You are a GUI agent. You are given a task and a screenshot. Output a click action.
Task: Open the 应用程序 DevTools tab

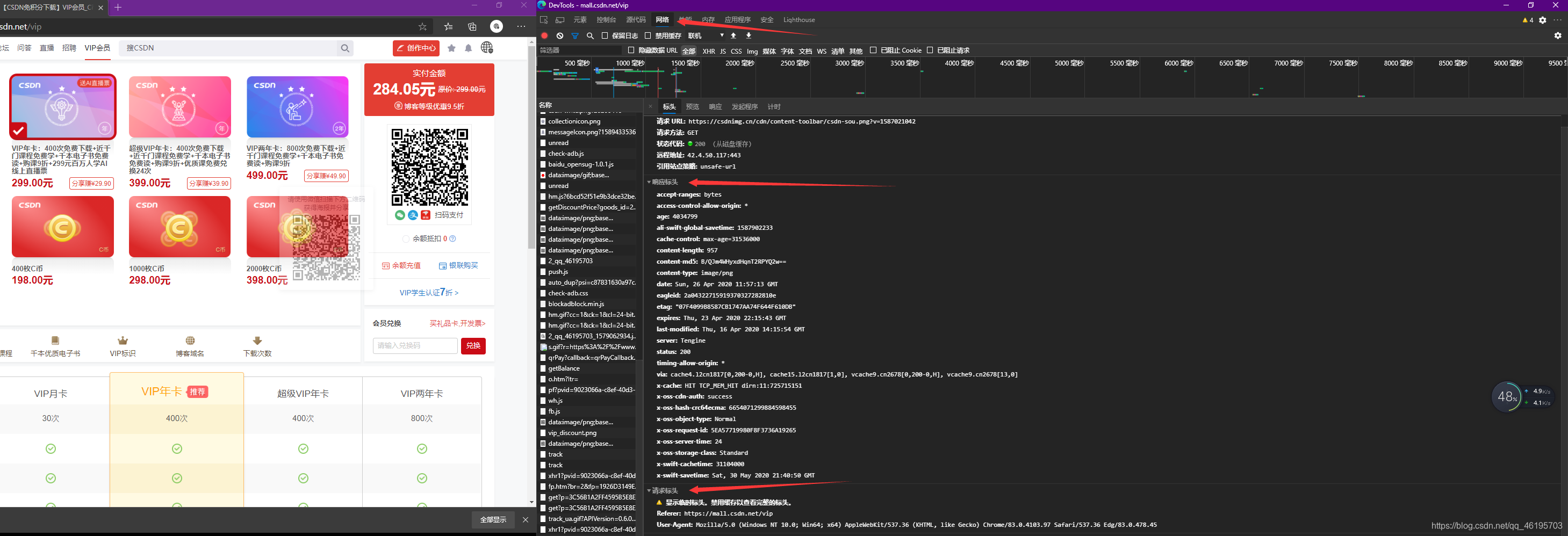pyautogui.click(x=738, y=20)
